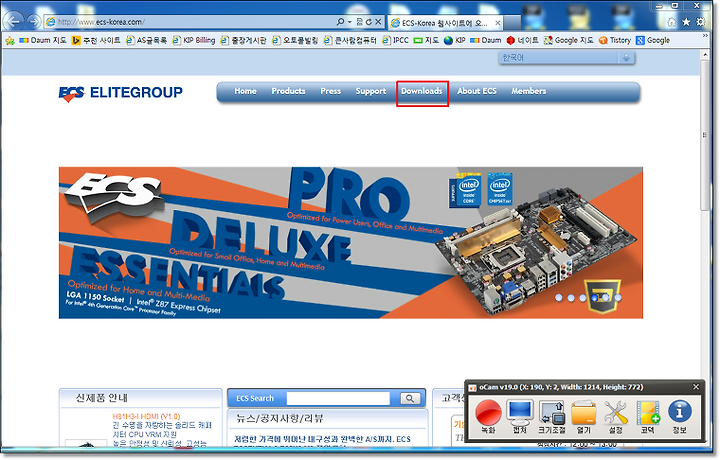Expand favorites bar overflow chevron

pos(705,35)
